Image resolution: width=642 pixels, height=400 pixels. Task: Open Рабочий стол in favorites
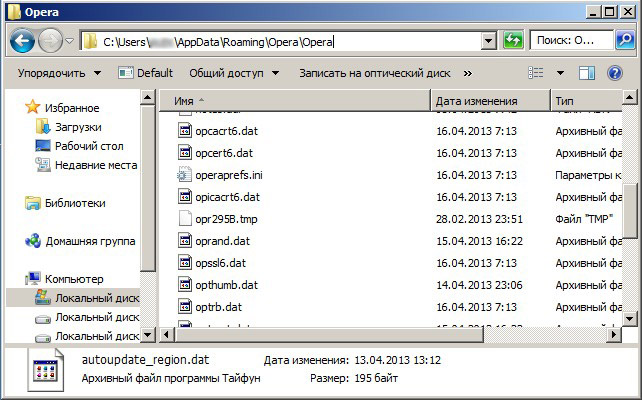point(89,146)
